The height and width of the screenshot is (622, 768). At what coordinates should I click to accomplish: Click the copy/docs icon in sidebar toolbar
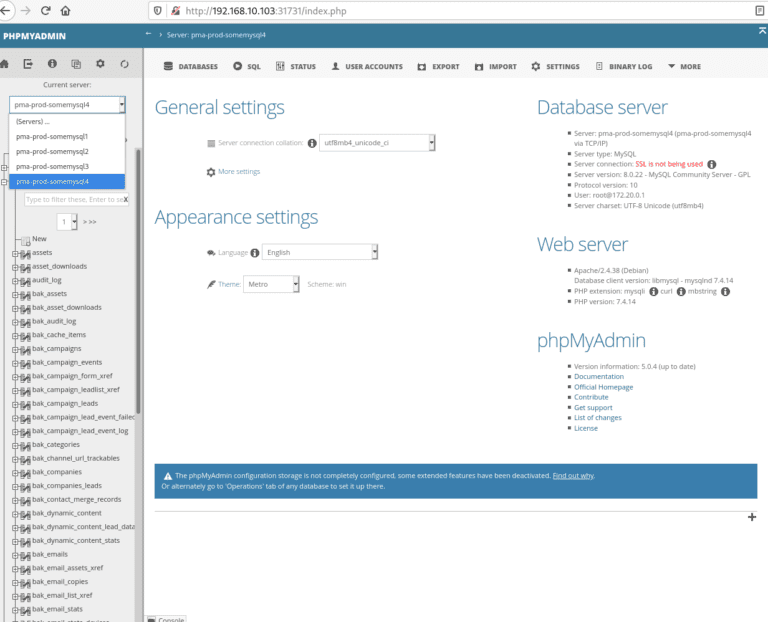click(x=76, y=64)
